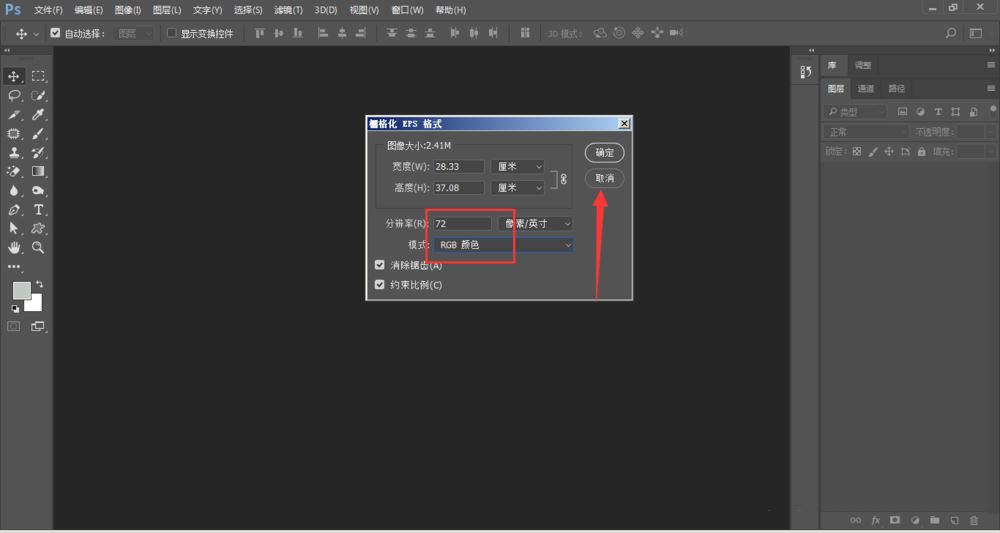Switch to the 路径 tab

coord(896,89)
